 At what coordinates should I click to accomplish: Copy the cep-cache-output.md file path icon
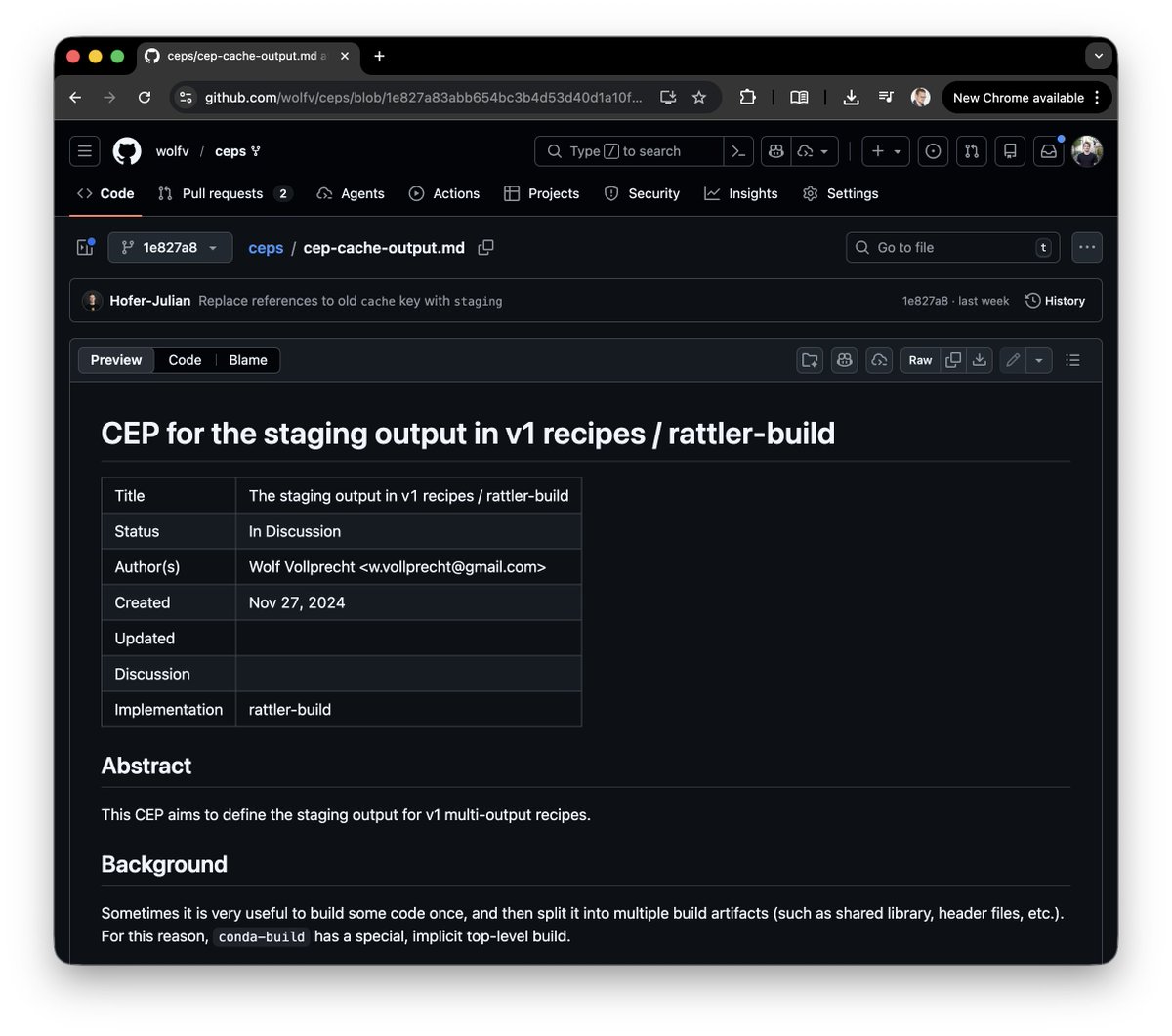point(485,247)
